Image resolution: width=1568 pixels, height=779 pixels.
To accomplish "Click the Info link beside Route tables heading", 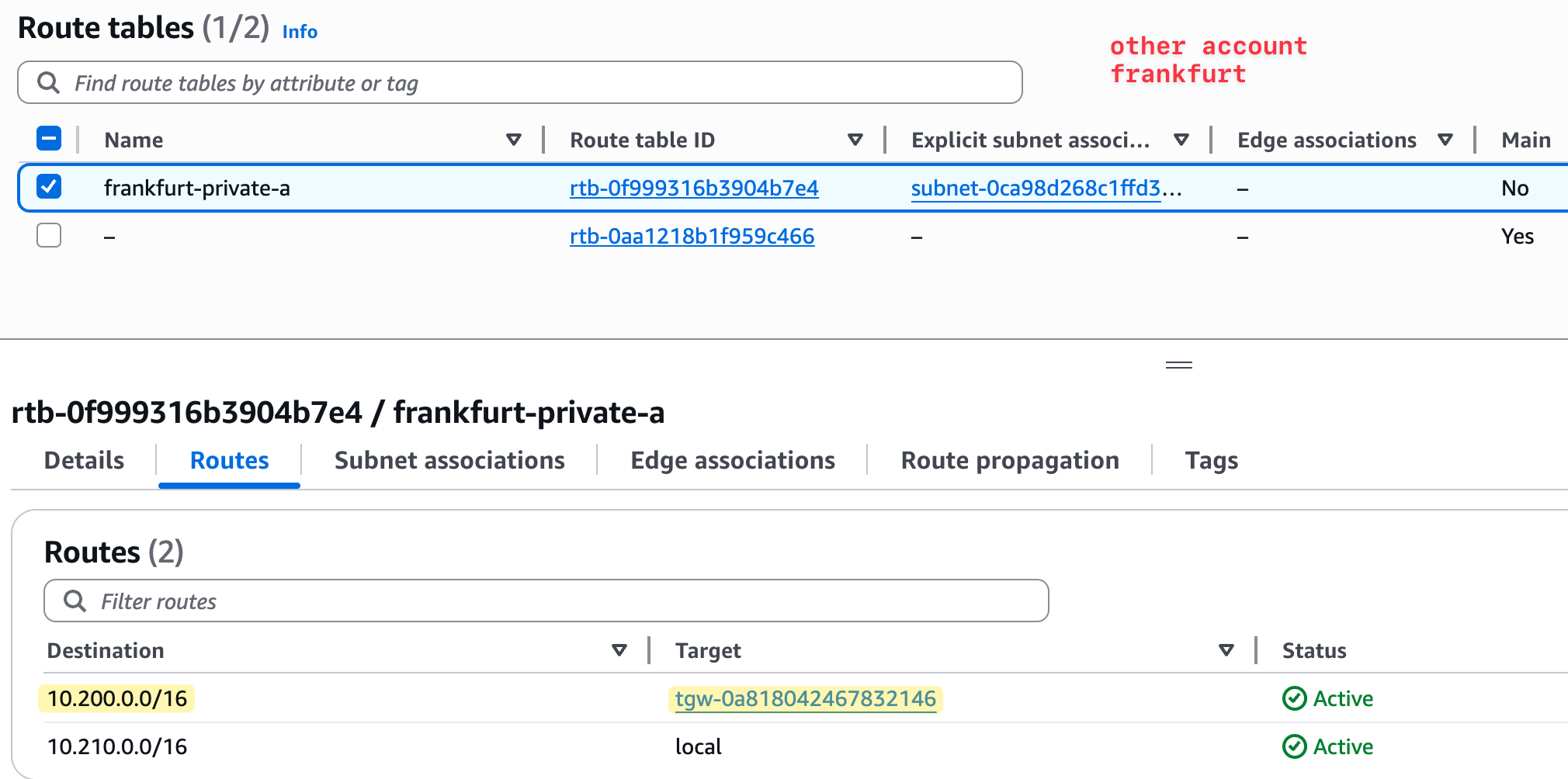I will [300, 32].
